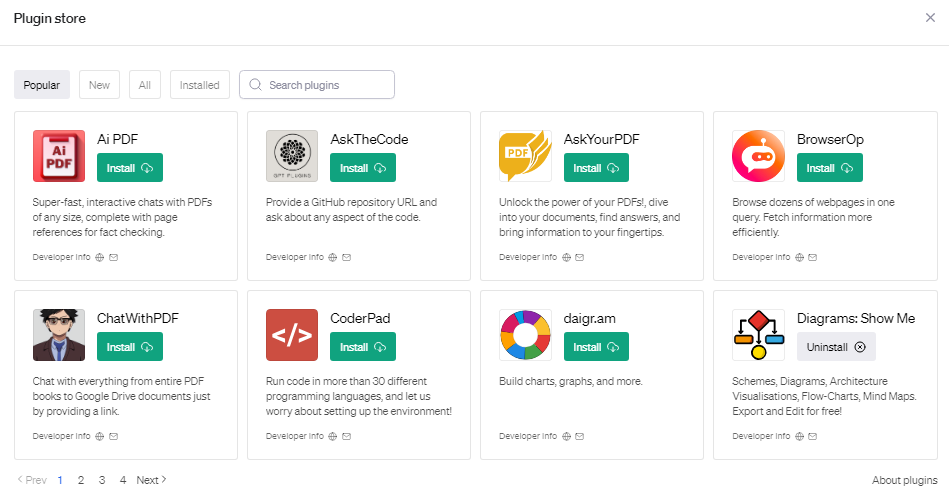949x498 pixels.
Task: Install the ChatWithPDF plugin
Action: (x=130, y=347)
